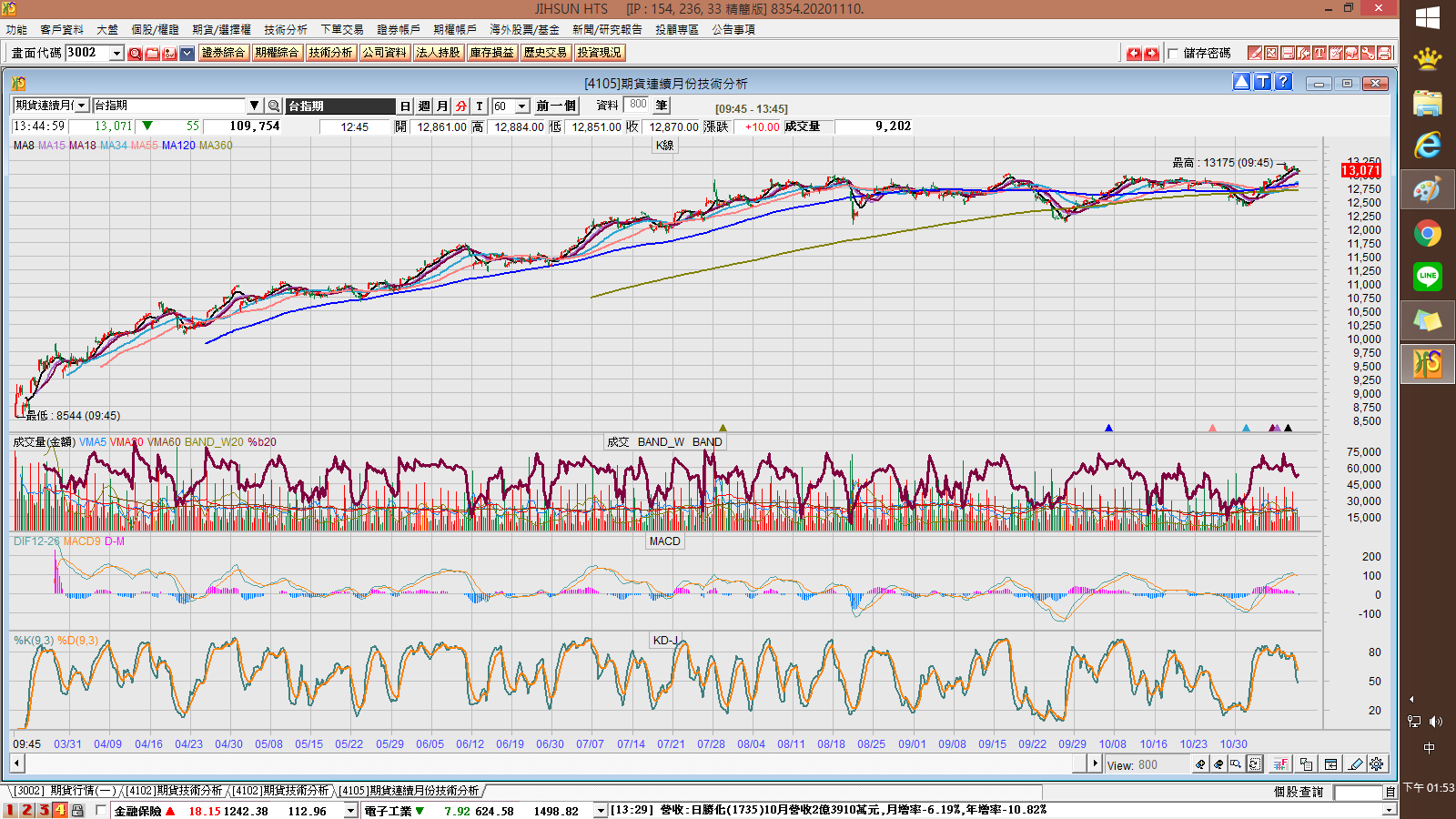This screenshot has width=1456, height=819.
Task: Click the horizontal scrollbar right arrow below the chart
Action: point(1096,763)
